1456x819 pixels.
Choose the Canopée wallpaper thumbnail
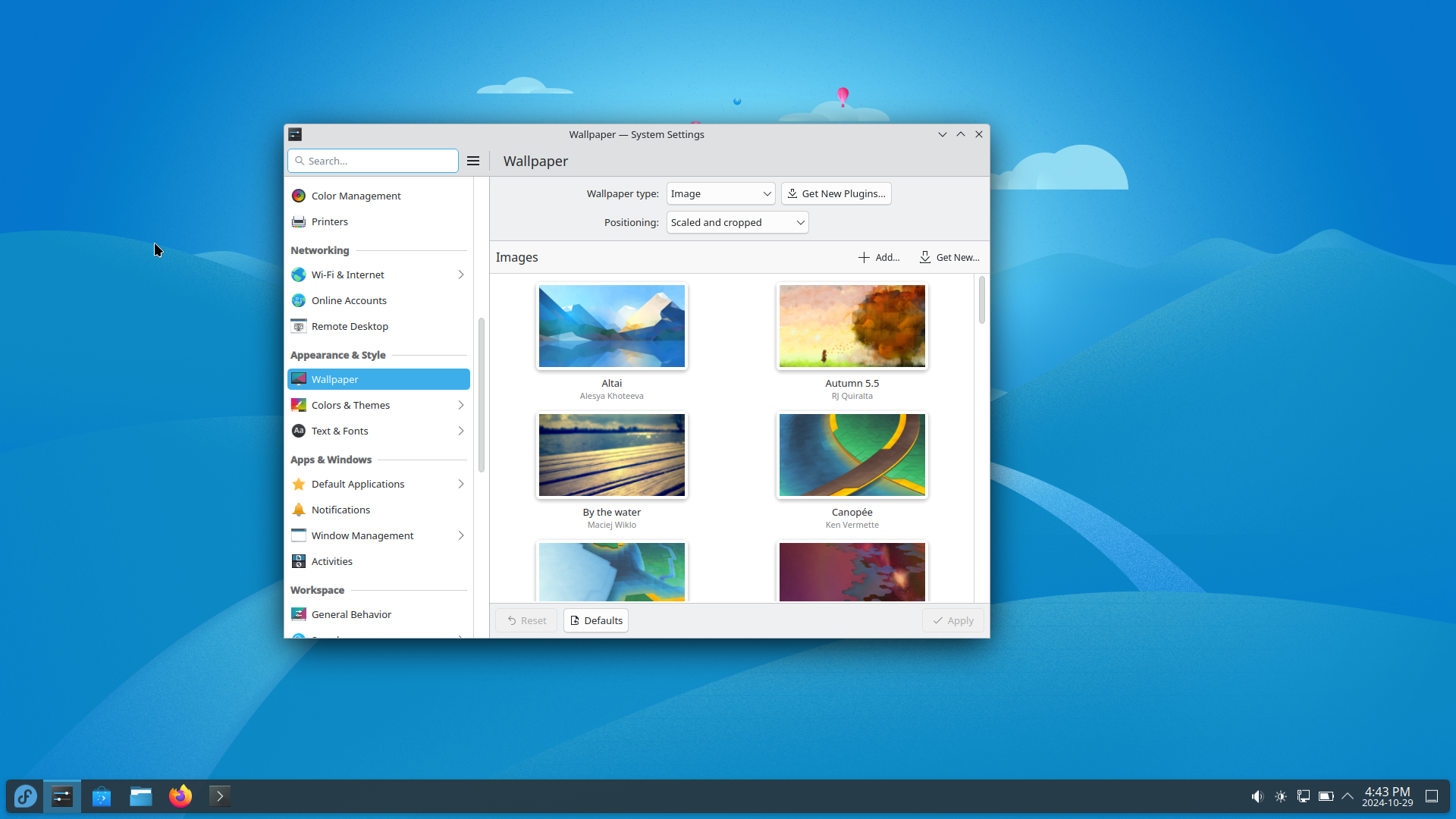tap(852, 455)
